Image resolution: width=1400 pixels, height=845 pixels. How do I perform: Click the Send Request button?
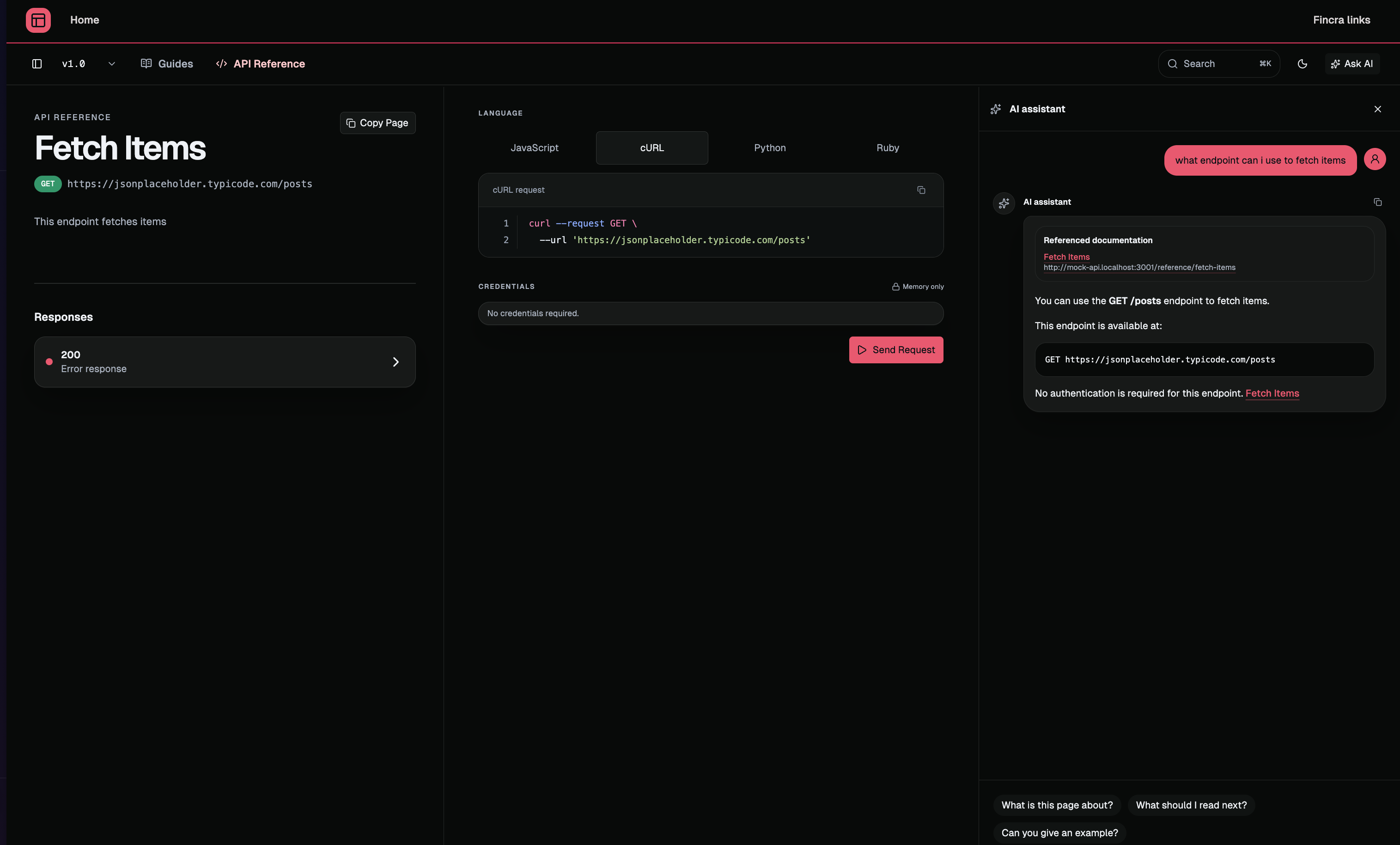(x=896, y=350)
